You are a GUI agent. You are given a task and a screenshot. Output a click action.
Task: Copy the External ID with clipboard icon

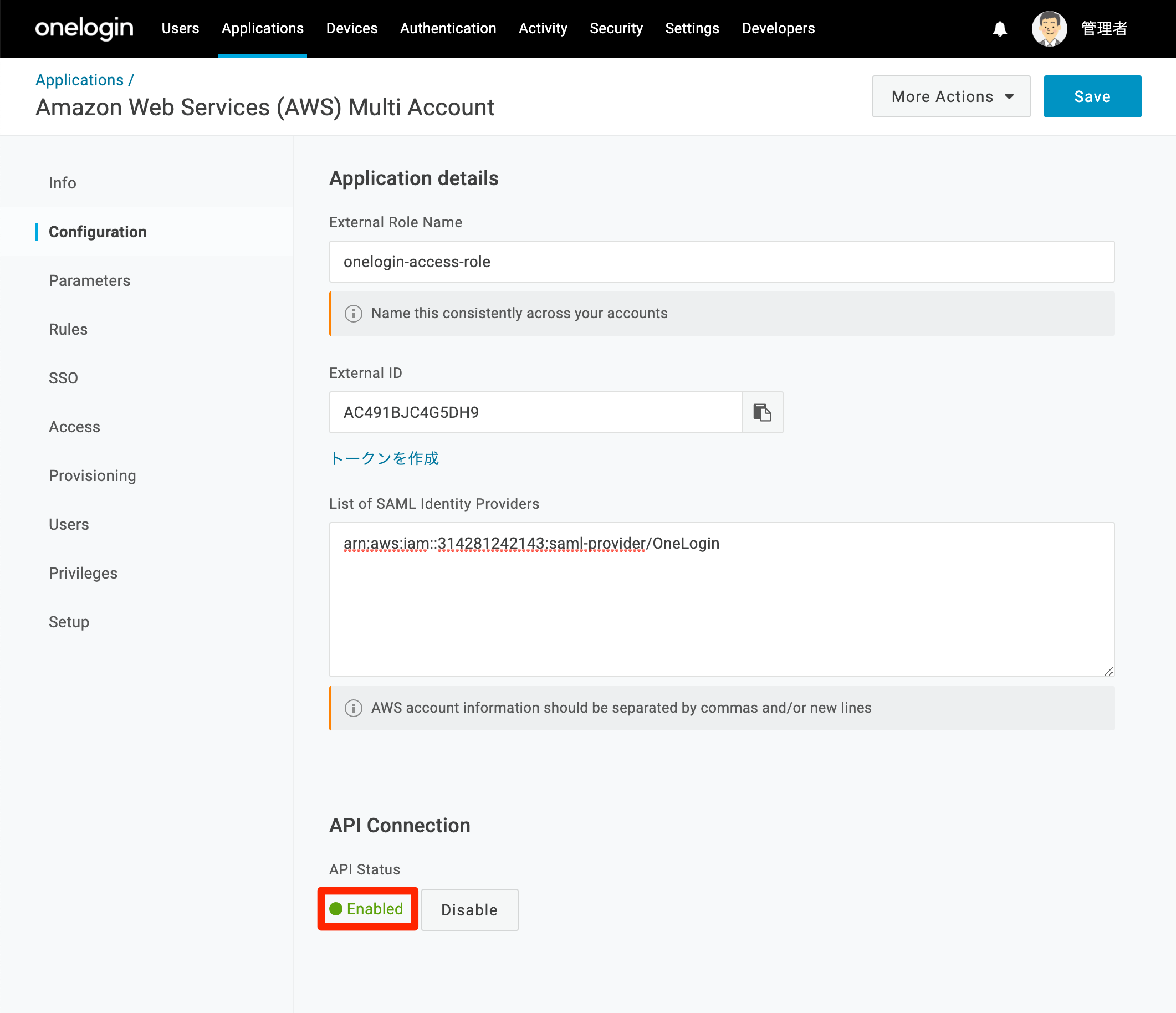(762, 412)
